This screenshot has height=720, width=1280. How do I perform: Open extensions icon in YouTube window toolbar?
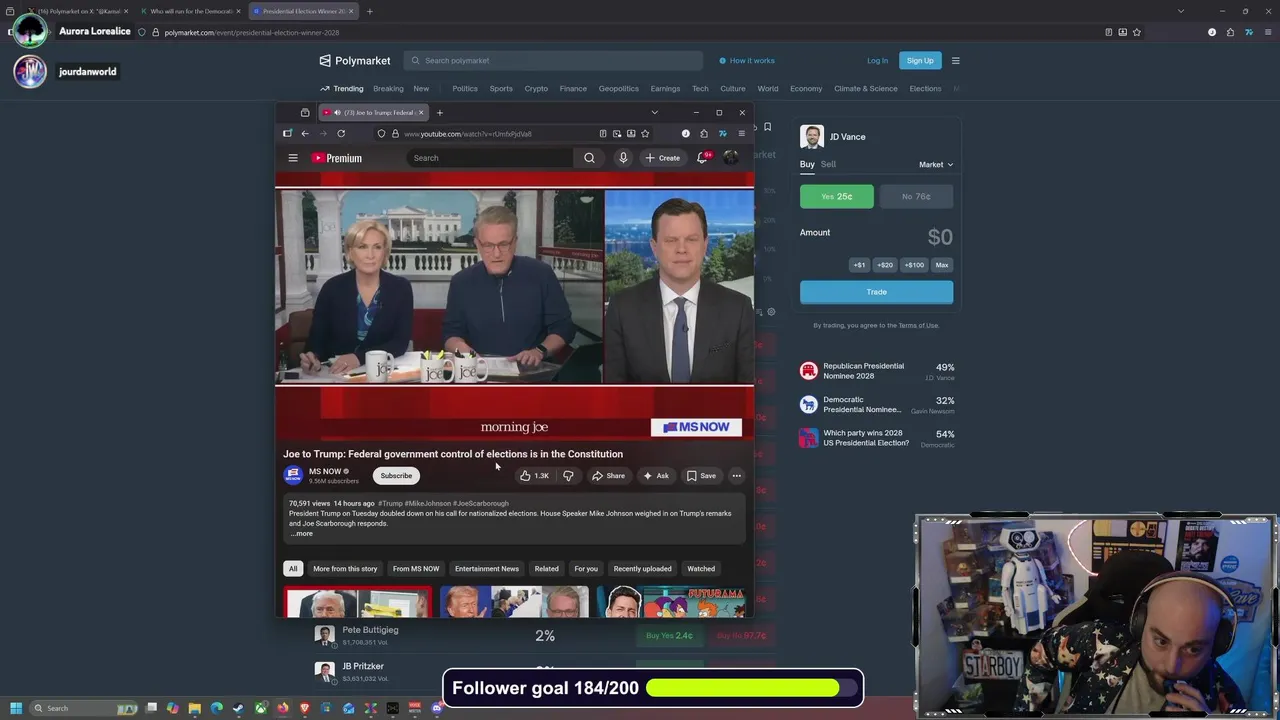tap(704, 133)
